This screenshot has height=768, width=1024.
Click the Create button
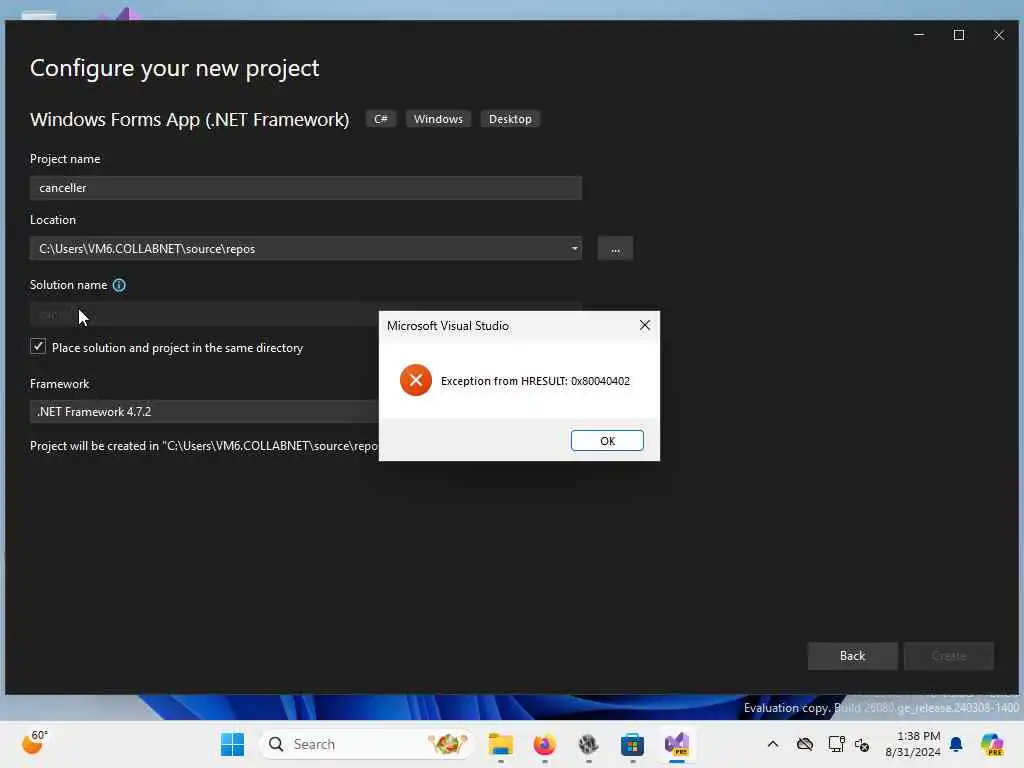949,656
